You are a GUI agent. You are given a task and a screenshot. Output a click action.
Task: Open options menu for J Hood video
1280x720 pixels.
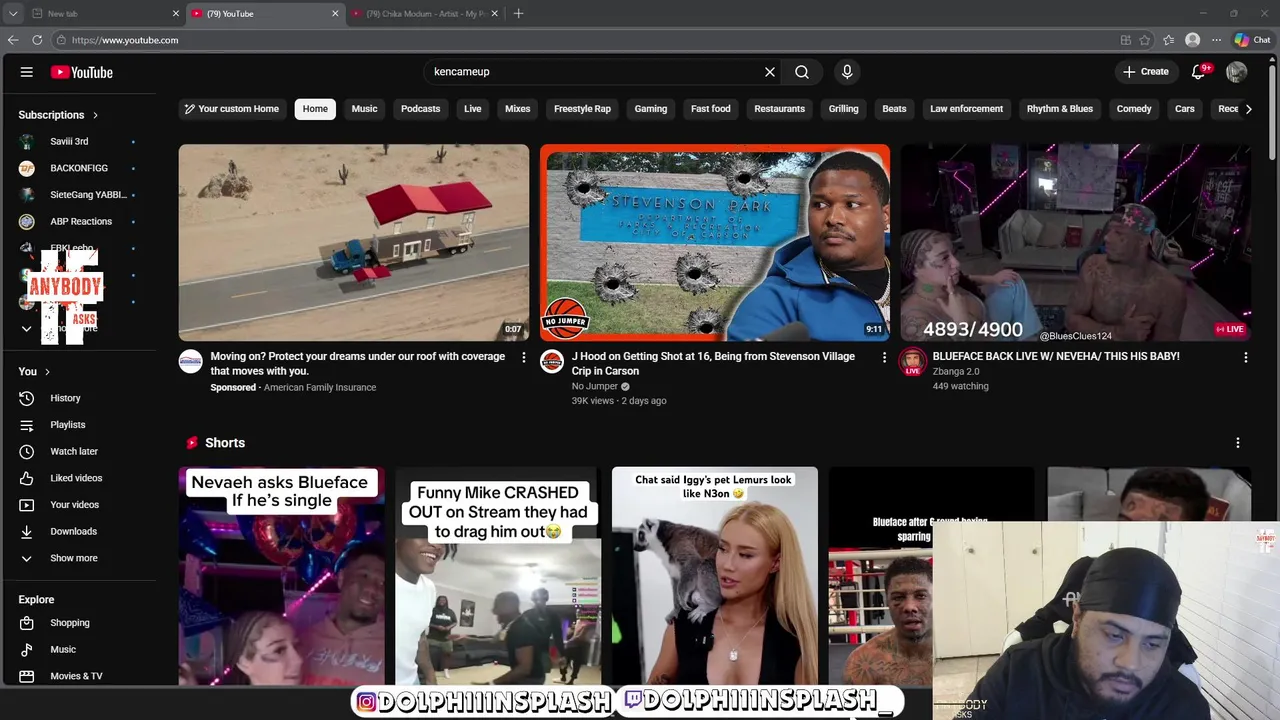point(884,357)
